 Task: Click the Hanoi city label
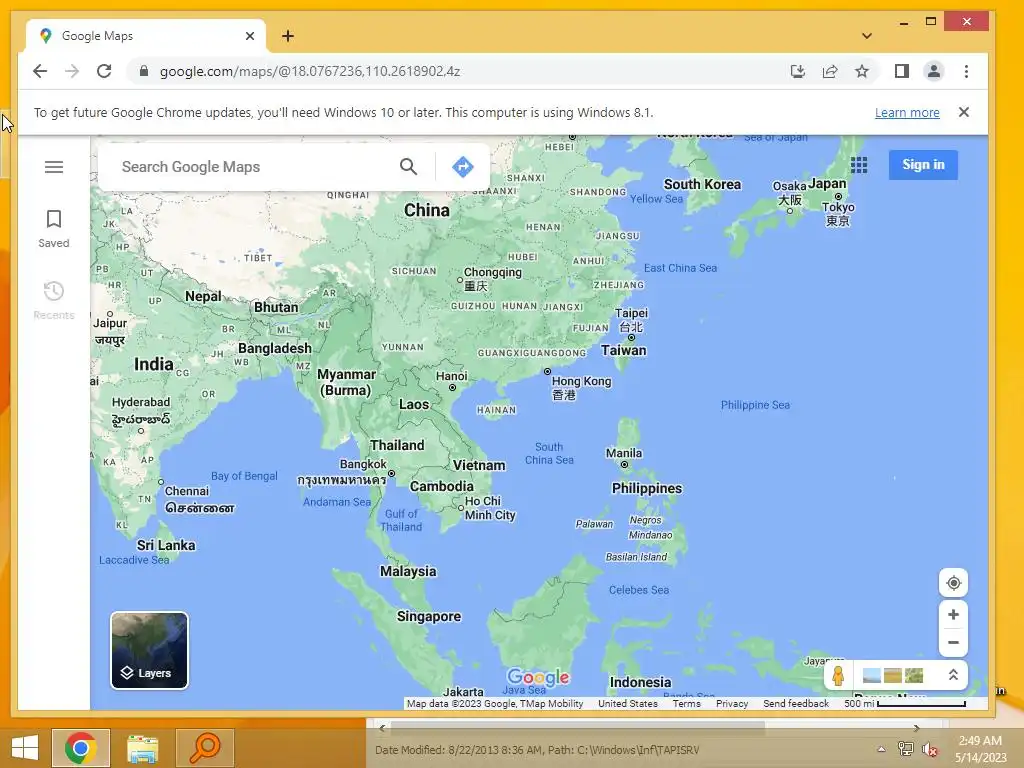(x=451, y=376)
